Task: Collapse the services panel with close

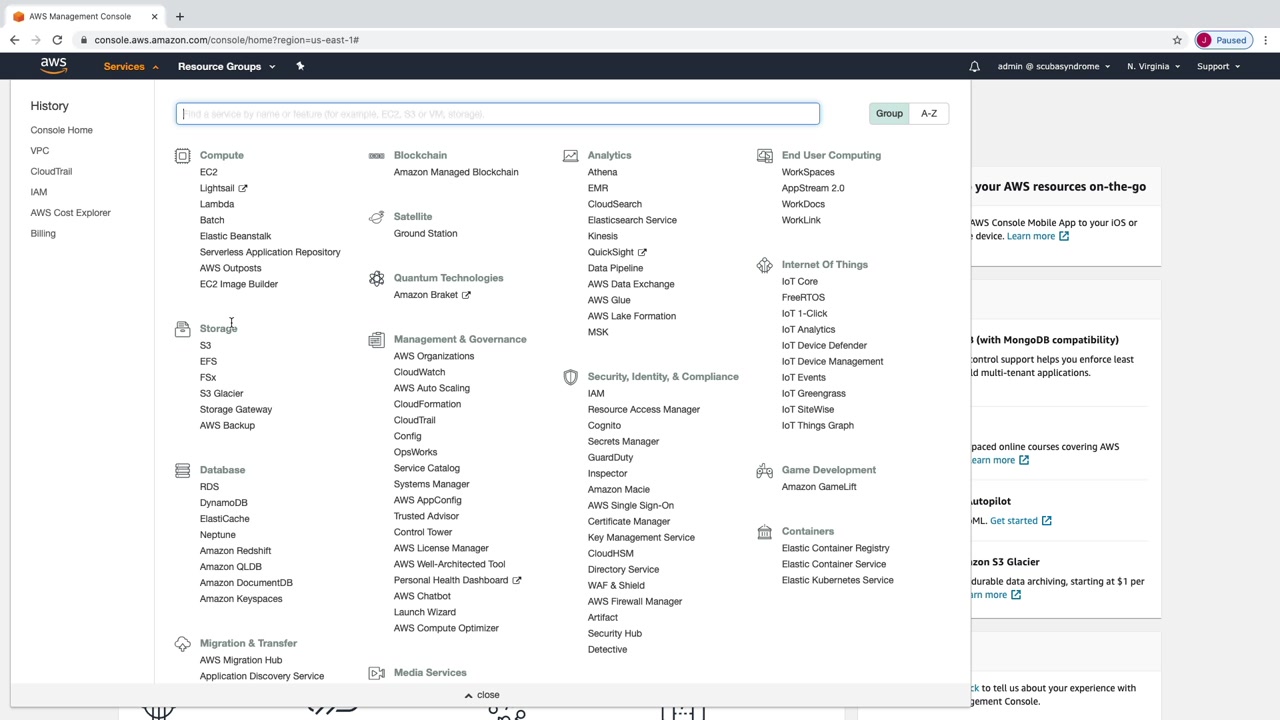Action: (x=481, y=695)
